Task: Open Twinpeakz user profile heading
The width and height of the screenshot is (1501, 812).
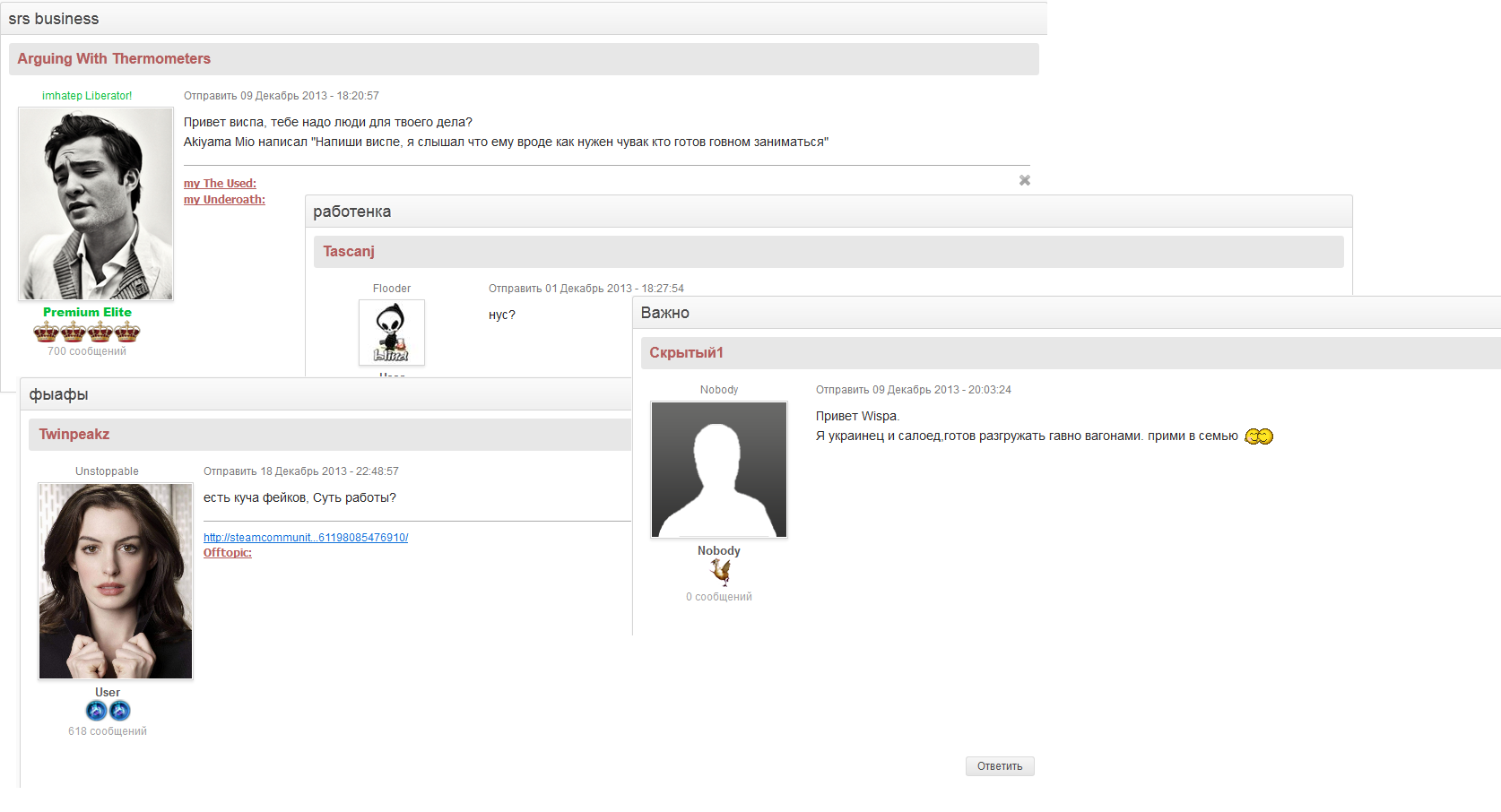Action: click(x=74, y=435)
